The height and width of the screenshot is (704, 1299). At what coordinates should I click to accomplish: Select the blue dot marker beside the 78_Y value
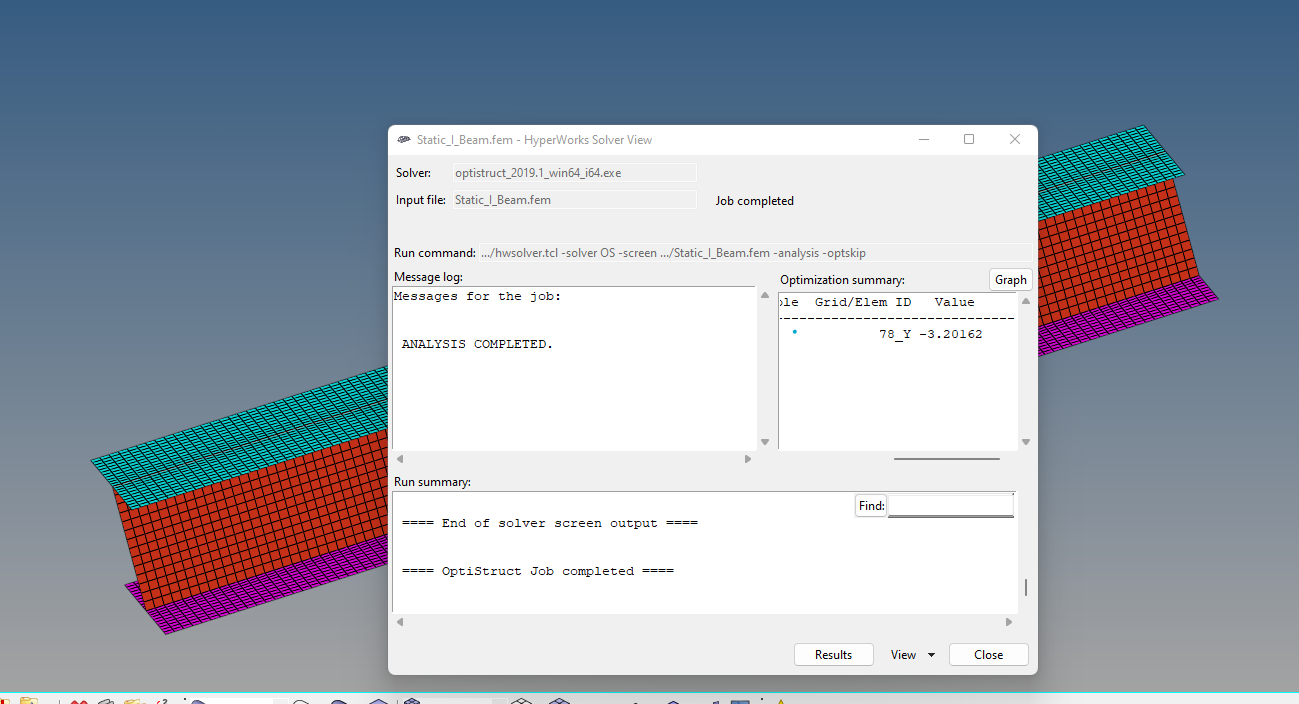click(x=795, y=332)
